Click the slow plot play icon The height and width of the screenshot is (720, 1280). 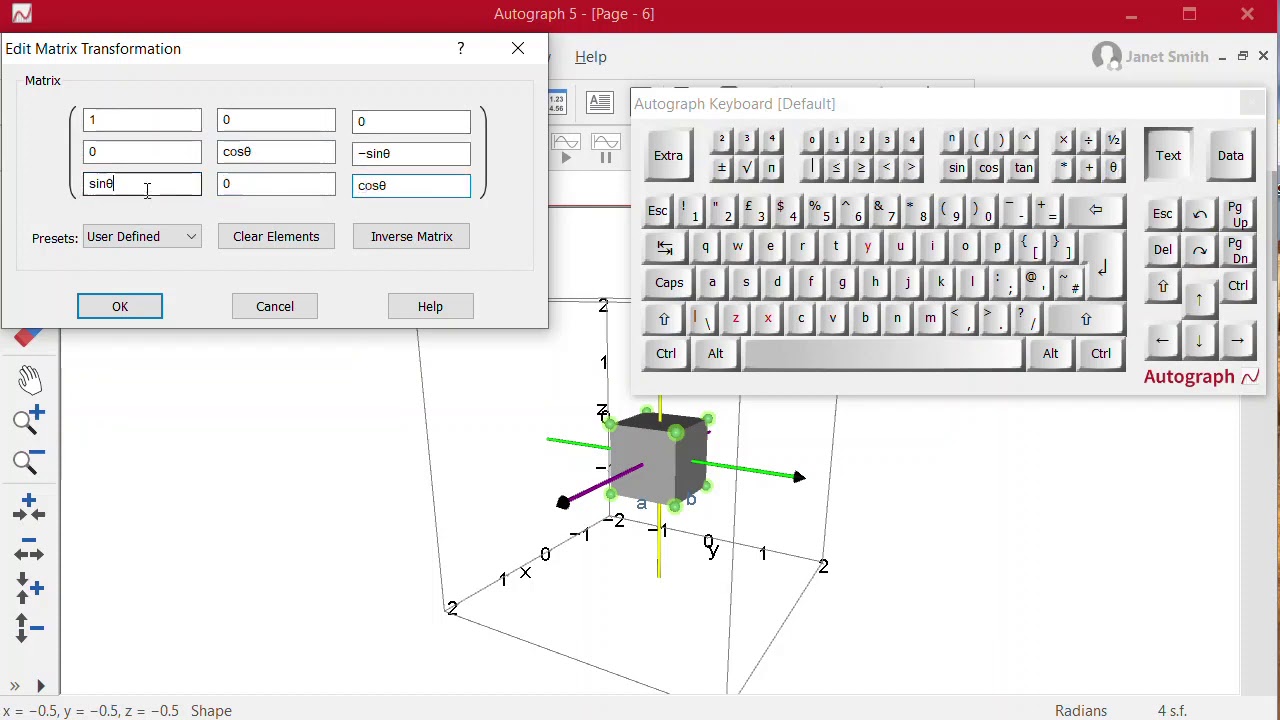coord(566,148)
